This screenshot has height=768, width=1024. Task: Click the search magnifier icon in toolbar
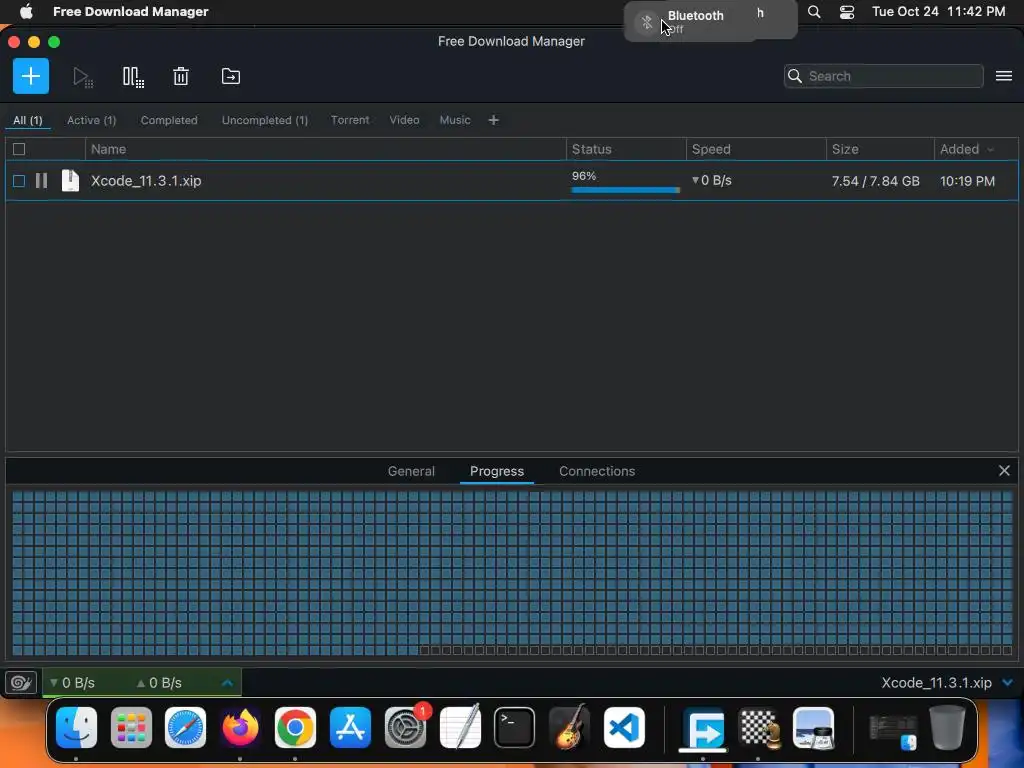point(795,76)
